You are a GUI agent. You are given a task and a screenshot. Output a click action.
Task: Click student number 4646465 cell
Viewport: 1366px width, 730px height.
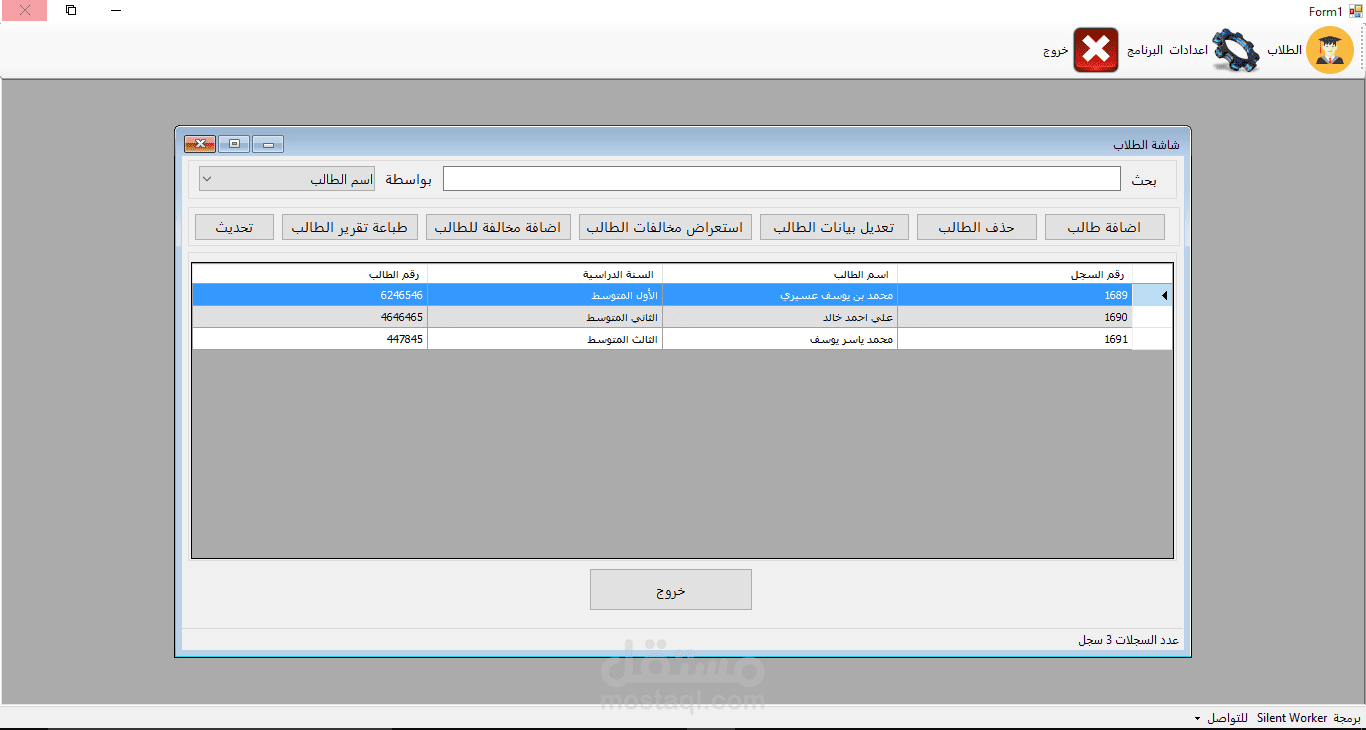click(x=310, y=317)
